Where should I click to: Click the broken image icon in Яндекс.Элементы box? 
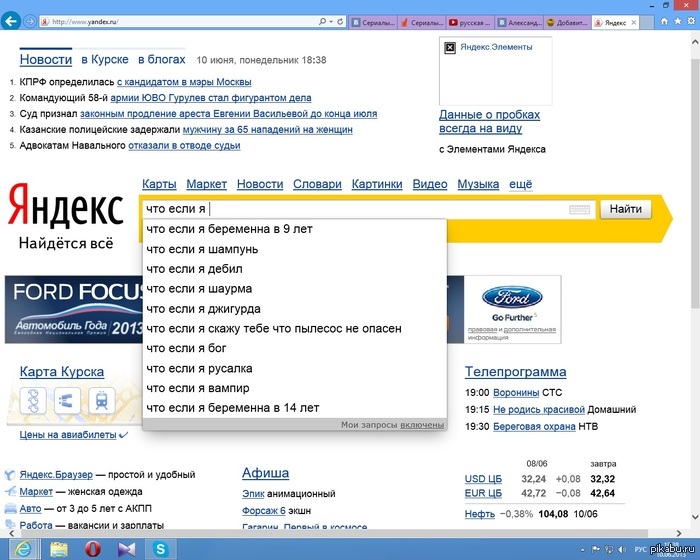[x=450, y=47]
